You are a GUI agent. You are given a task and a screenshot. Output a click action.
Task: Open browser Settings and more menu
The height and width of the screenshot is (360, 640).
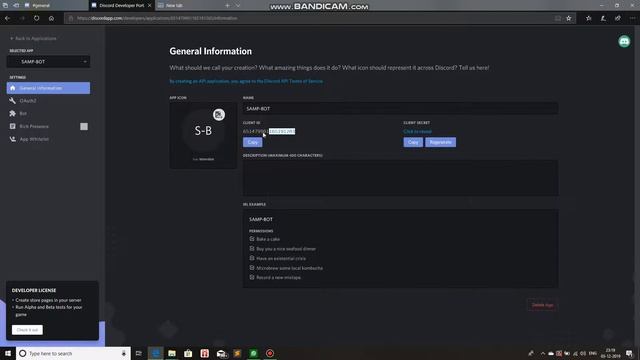[x=632, y=18]
